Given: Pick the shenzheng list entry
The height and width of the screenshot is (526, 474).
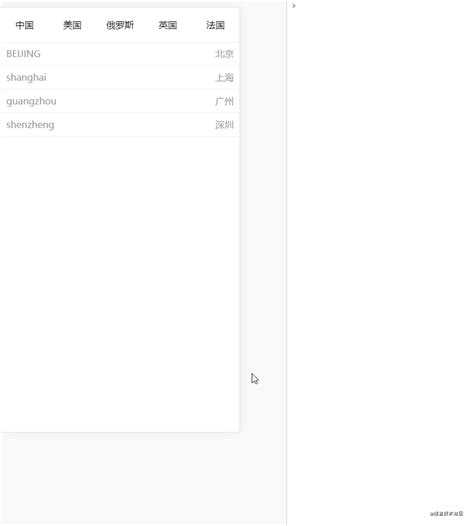Looking at the screenshot, I should tap(120, 125).
